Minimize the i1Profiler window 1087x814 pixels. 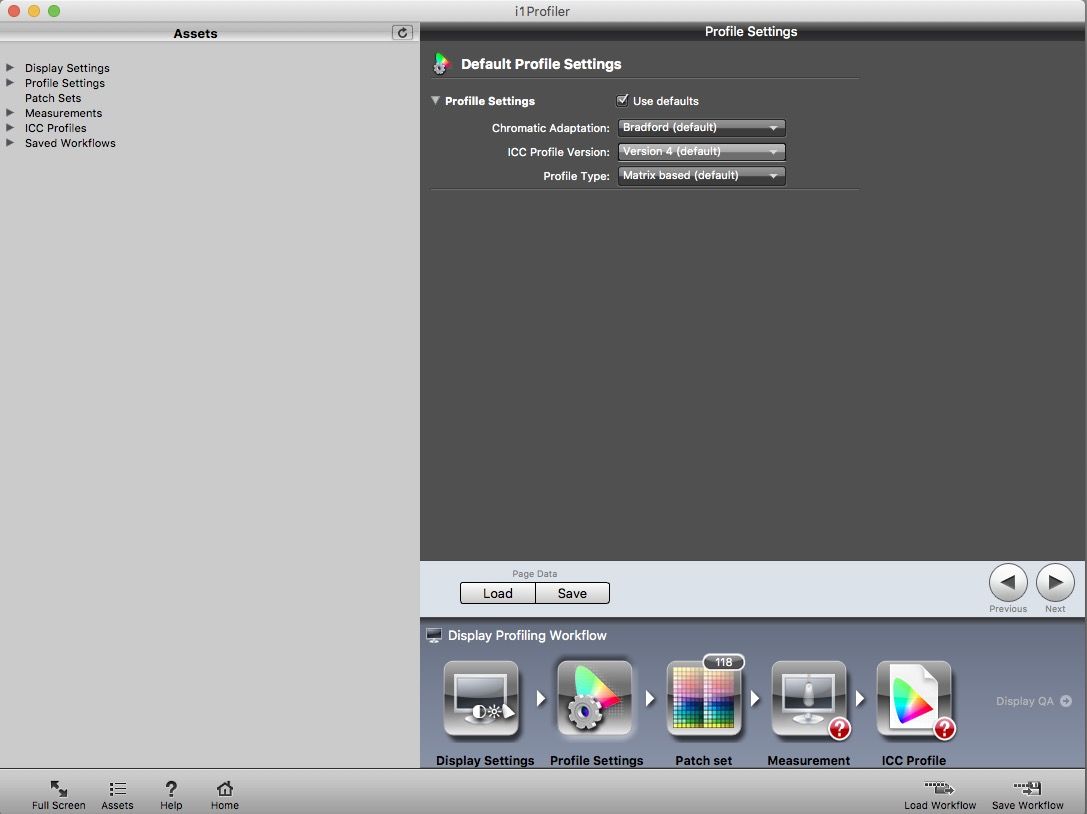pyautogui.click(x=34, y=10)
